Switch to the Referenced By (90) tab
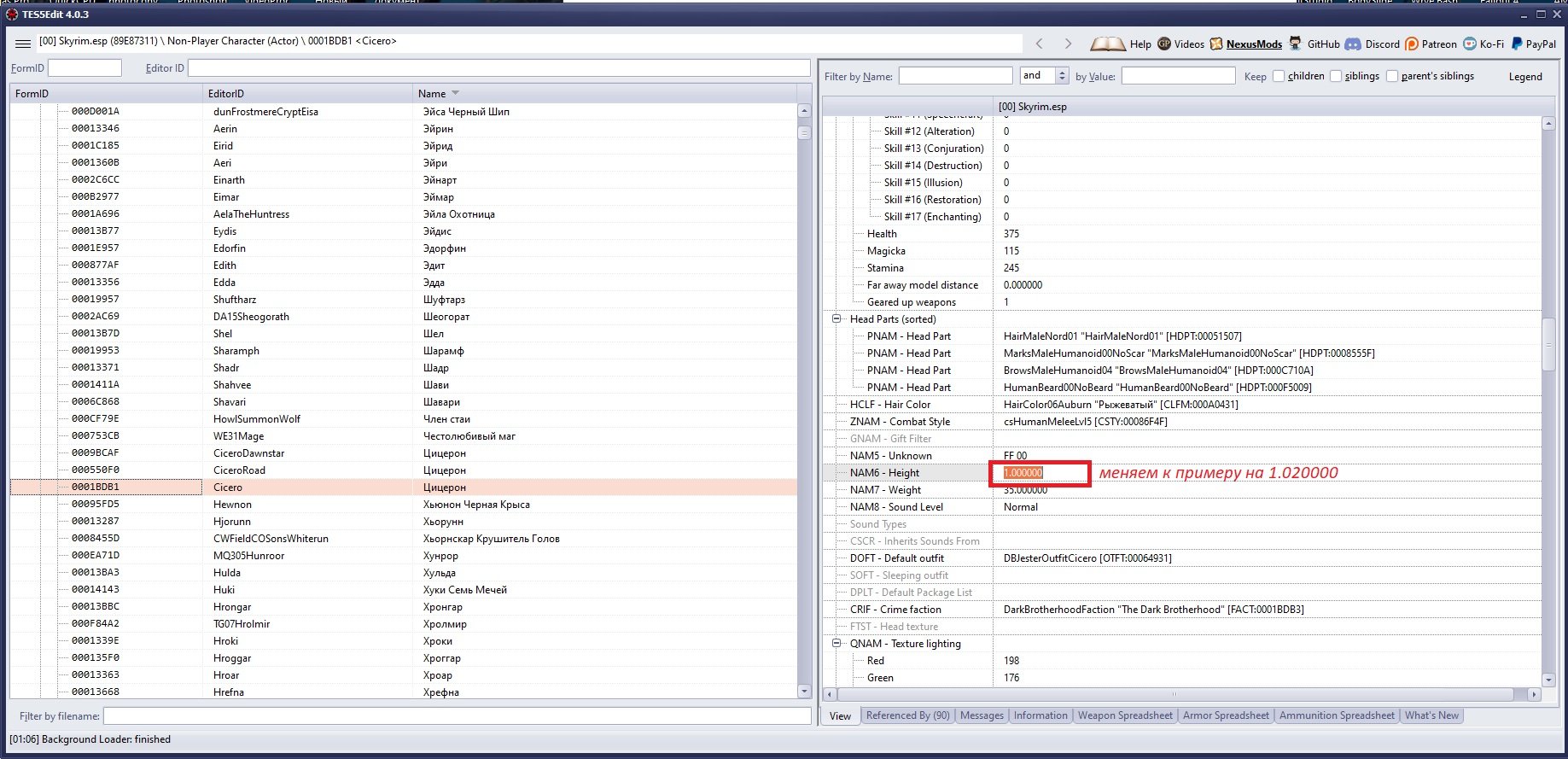Image resolution: width=1568 pixels, height=759 pixels. point(907,715)
